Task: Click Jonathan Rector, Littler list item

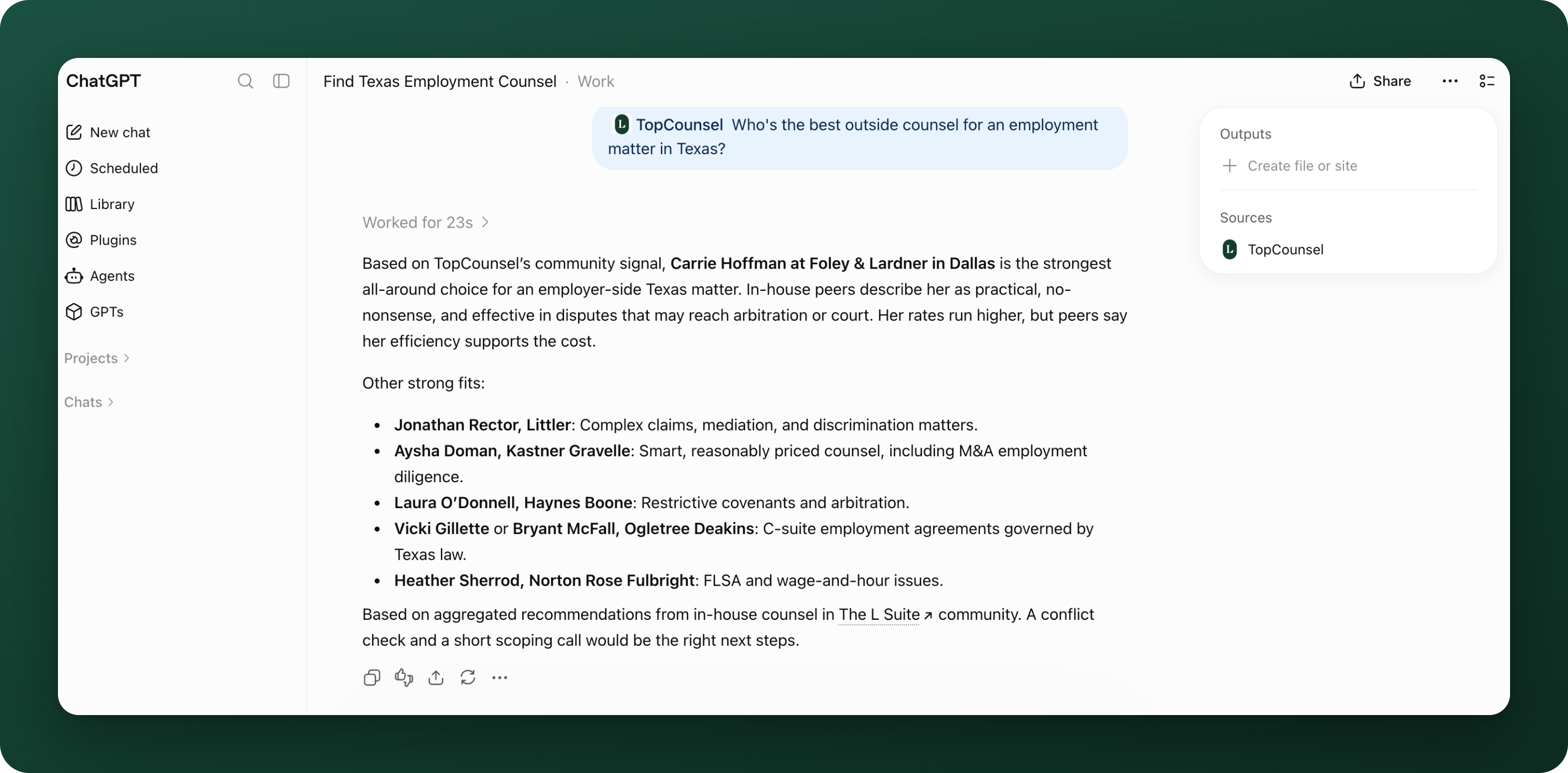Action: coord(685,425)
